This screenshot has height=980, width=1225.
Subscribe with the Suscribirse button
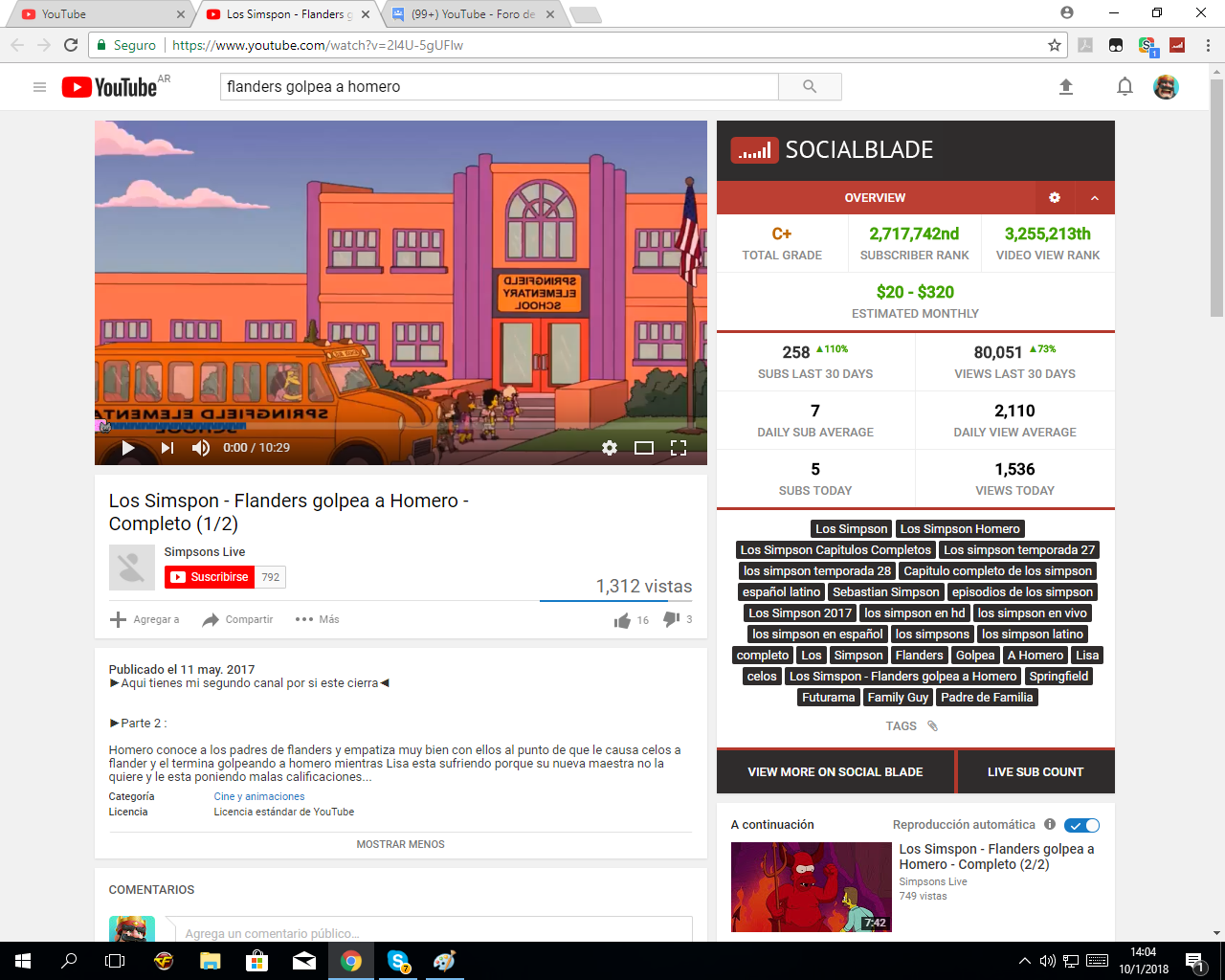click(x=210, y=577)
